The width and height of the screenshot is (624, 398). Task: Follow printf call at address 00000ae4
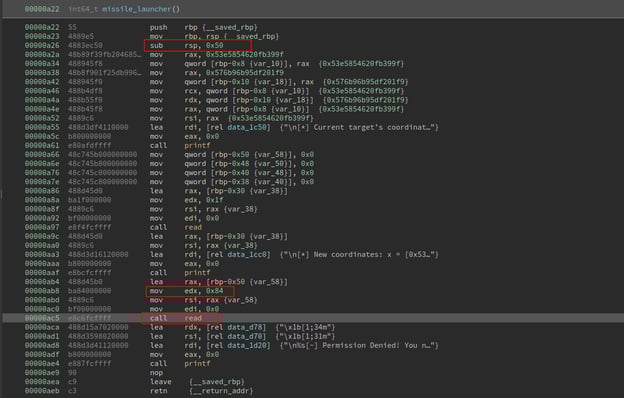pyautogui.click(x=197, y=363)
